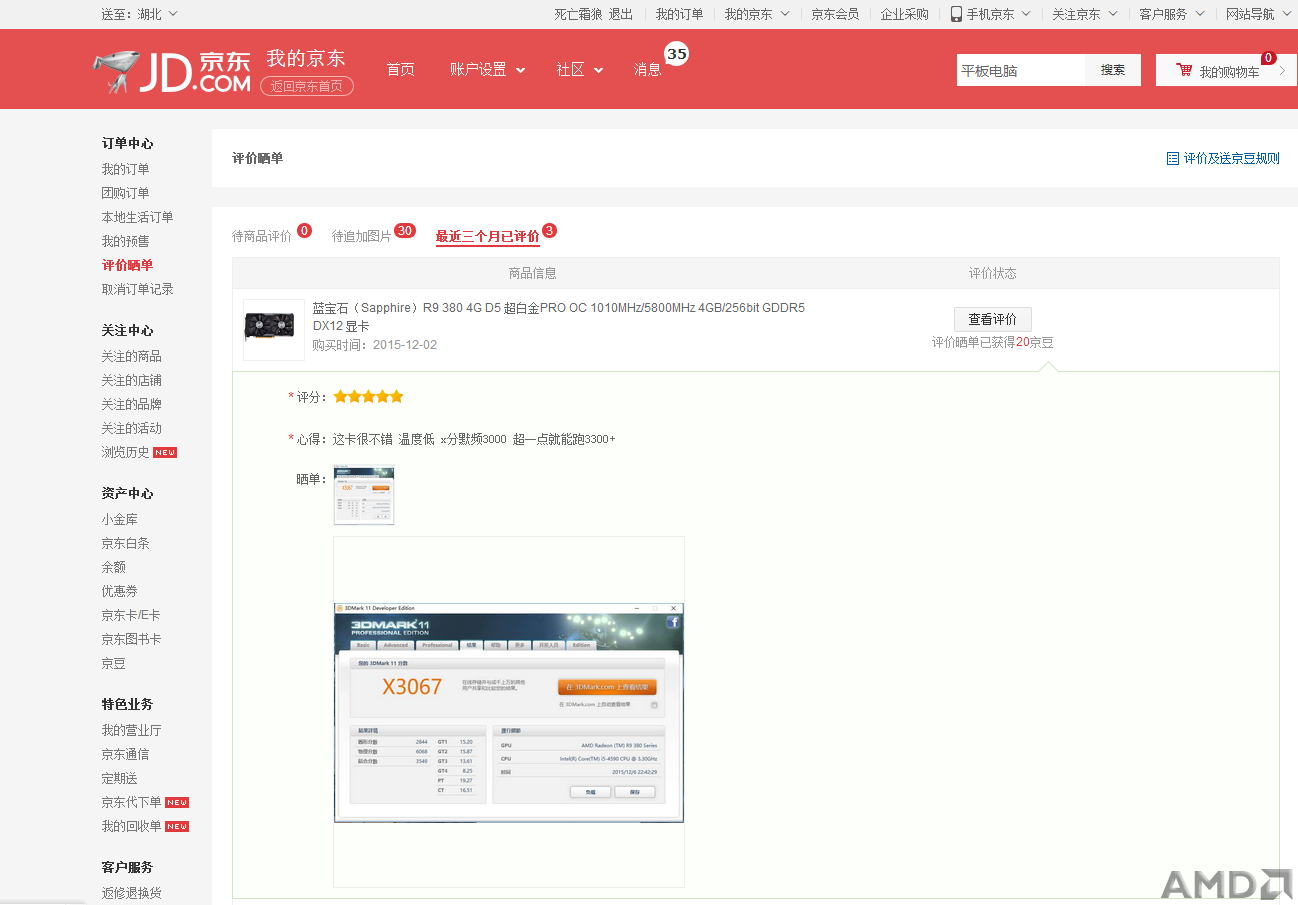The image size is (1298, 905).
Task: Open 我的订单 in the sidebar
Action: 125,169
